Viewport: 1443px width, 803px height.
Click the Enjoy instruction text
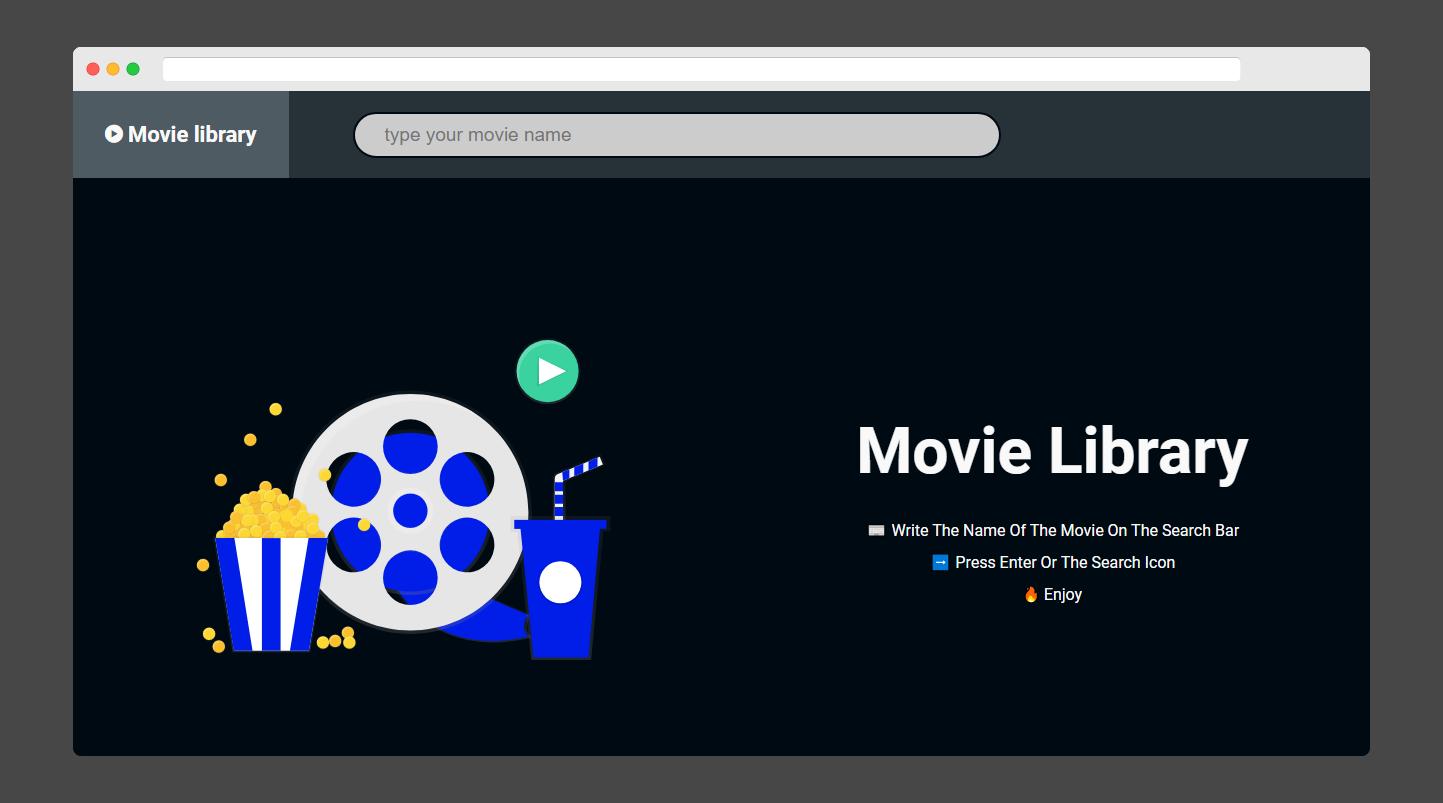click(x=1062, y=593)
